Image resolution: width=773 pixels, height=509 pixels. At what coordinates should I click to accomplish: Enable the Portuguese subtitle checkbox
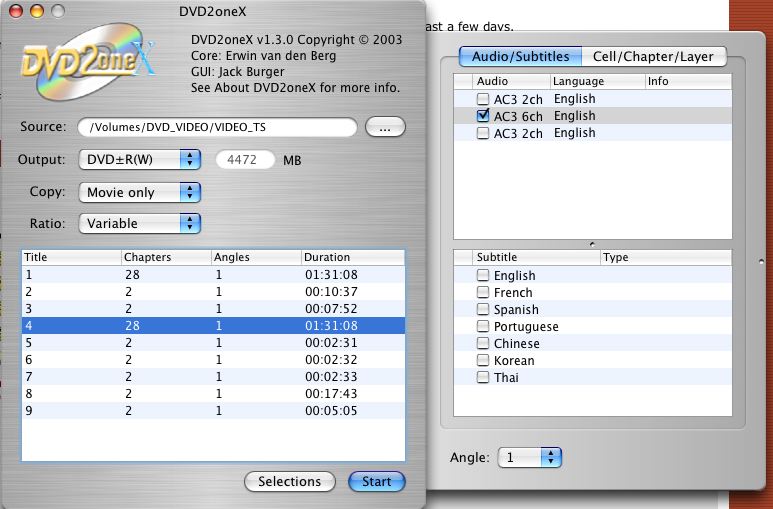pos(483,327)
